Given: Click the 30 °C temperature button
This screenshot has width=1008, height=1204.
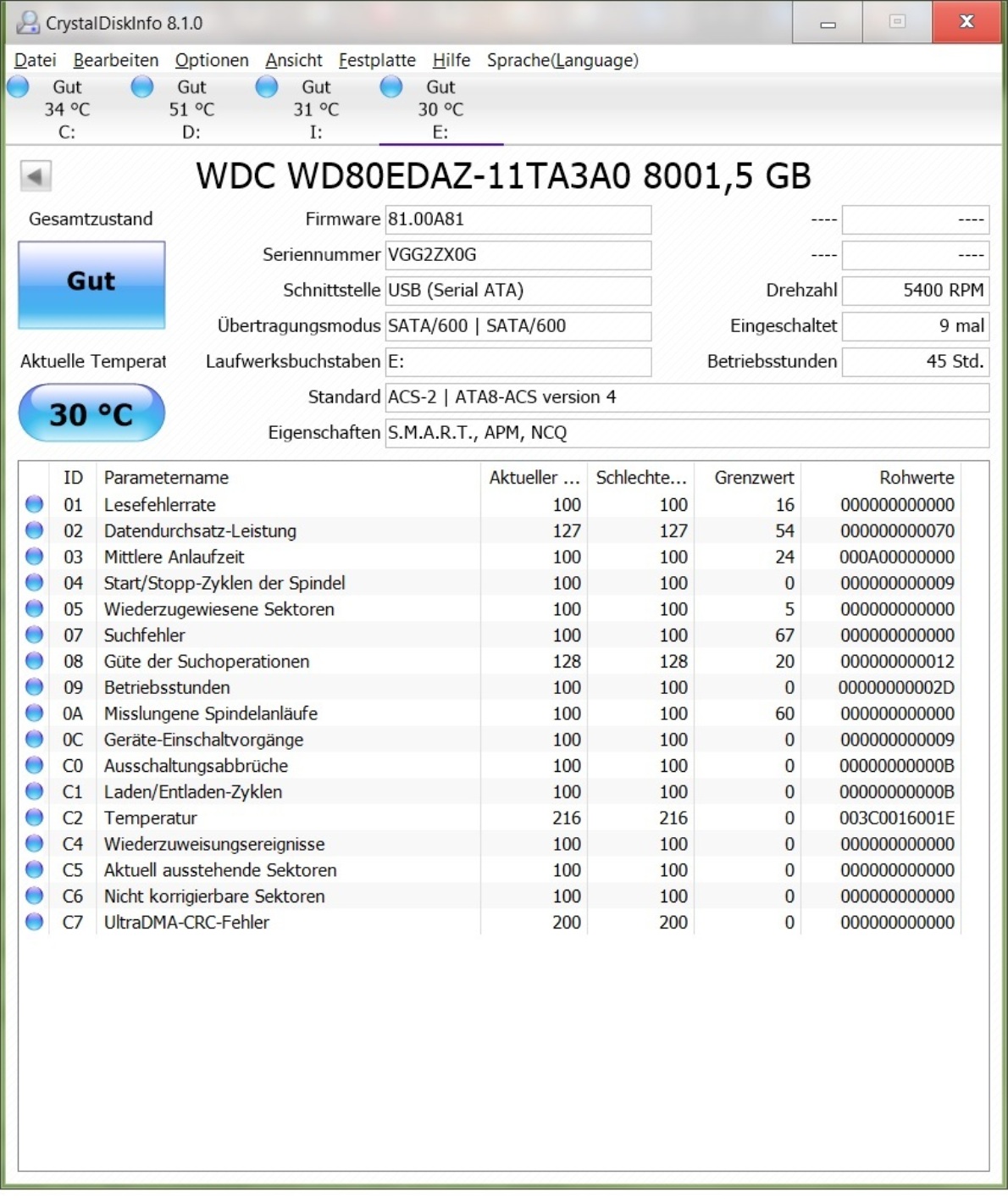Looking at the screenshot, I should click(x=91, y=413).
